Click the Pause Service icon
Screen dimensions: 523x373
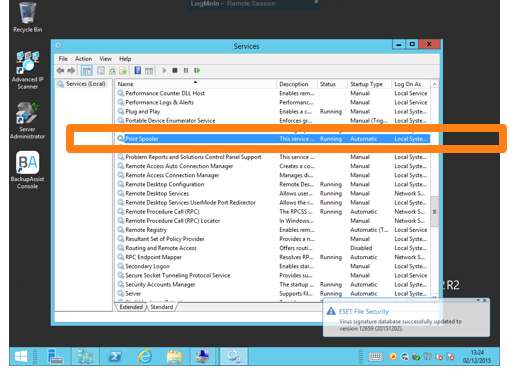point(186,70)
